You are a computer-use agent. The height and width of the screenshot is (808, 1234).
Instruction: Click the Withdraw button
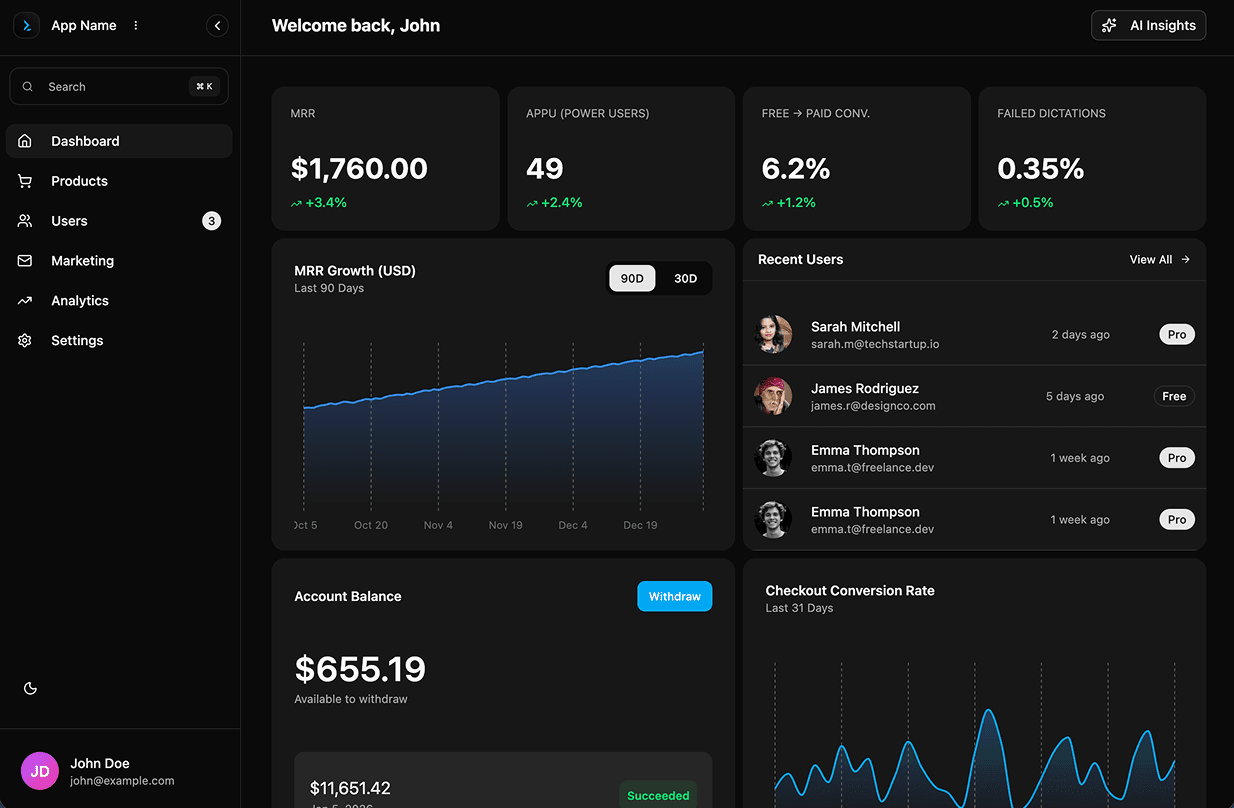pos(674,596)
